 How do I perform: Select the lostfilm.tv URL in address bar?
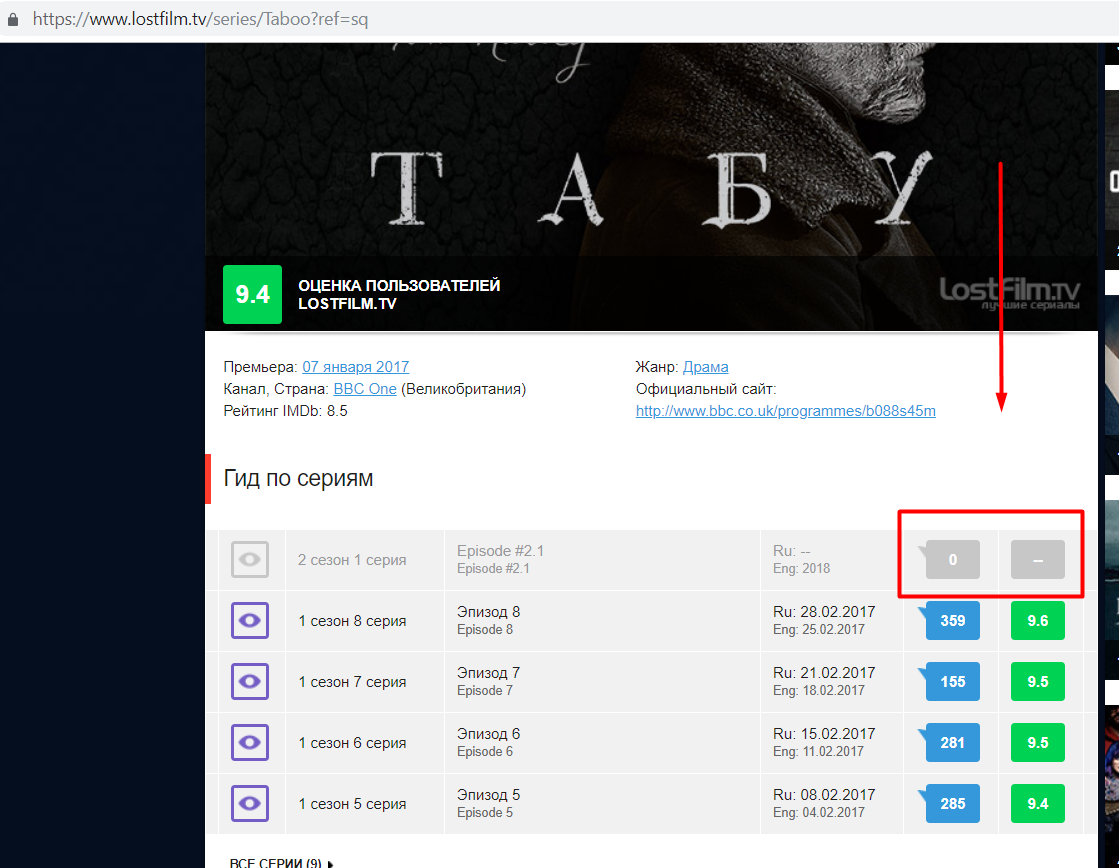(200, 19)
